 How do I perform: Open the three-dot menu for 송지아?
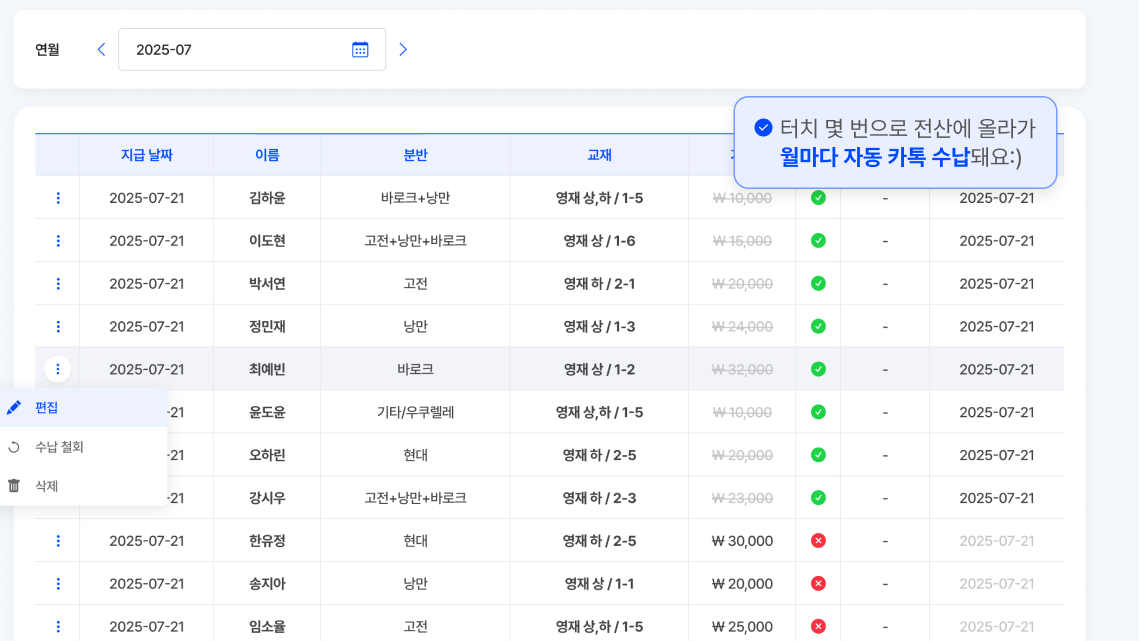pos(58,584)
